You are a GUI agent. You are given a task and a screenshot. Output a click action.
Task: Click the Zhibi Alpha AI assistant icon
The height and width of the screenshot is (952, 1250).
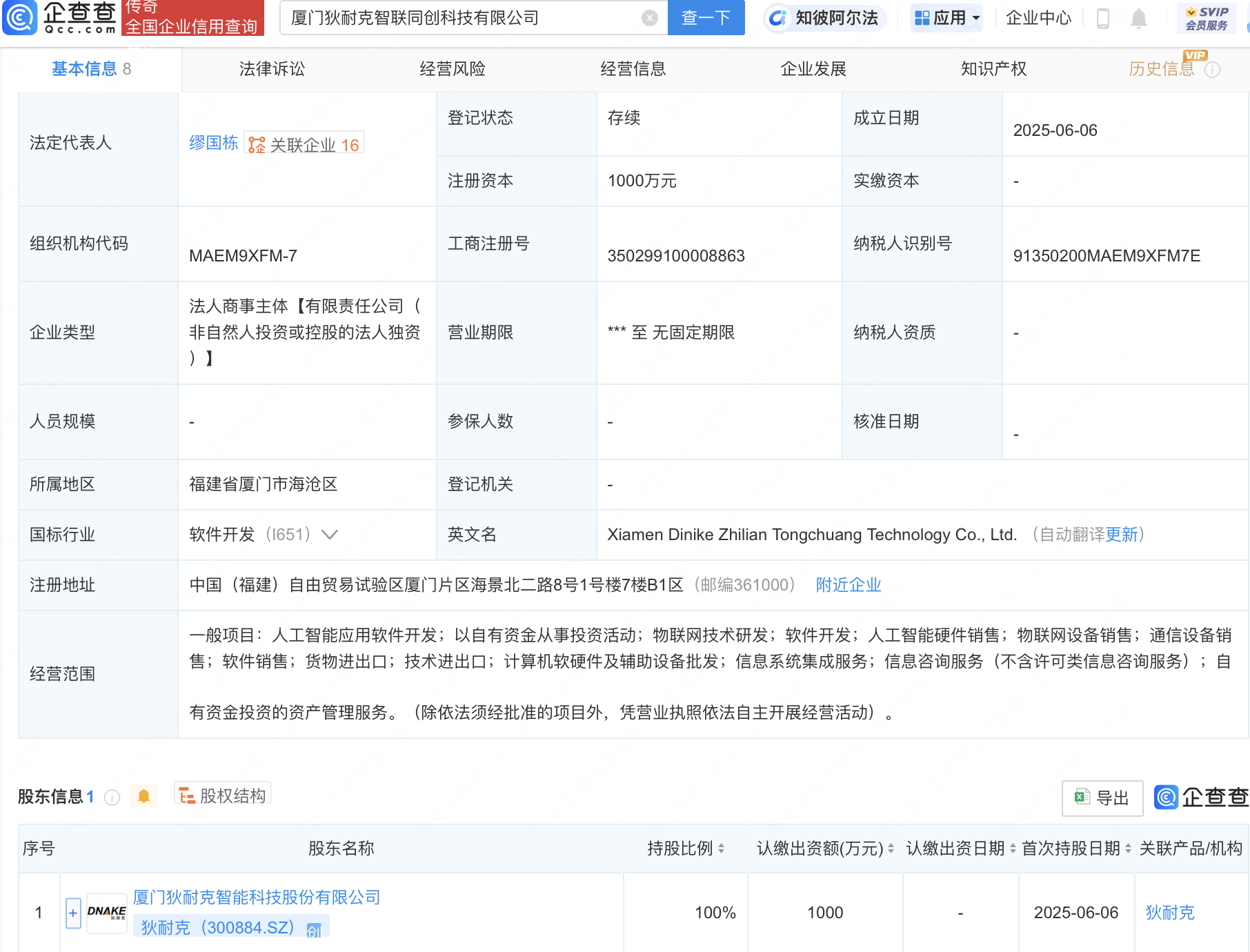(x=777, y=18)
